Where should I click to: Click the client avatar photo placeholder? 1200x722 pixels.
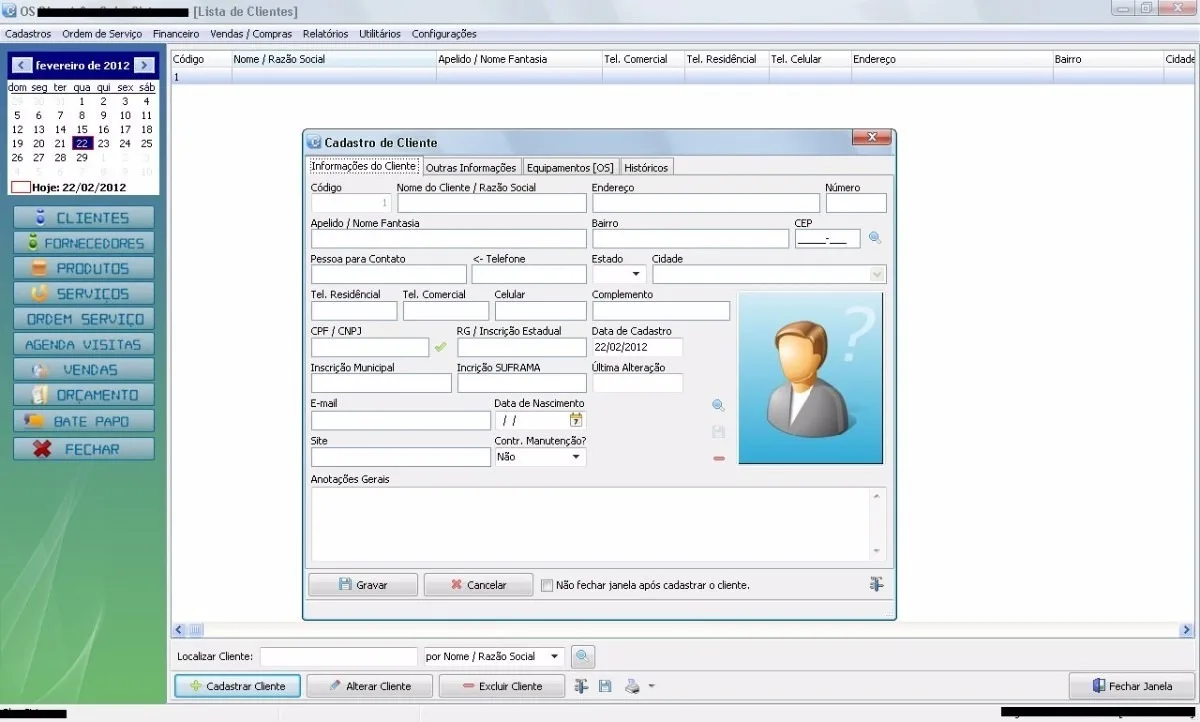811,378
